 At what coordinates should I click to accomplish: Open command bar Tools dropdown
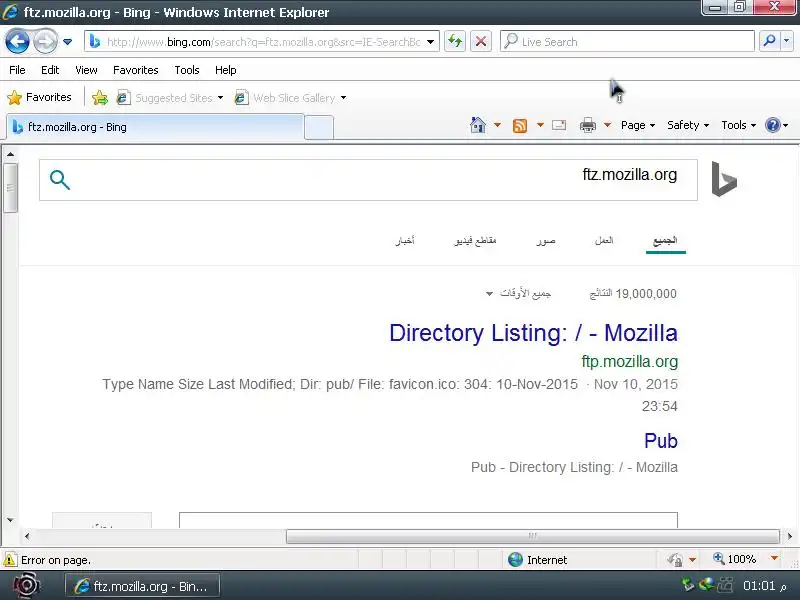tap(738, 125)
